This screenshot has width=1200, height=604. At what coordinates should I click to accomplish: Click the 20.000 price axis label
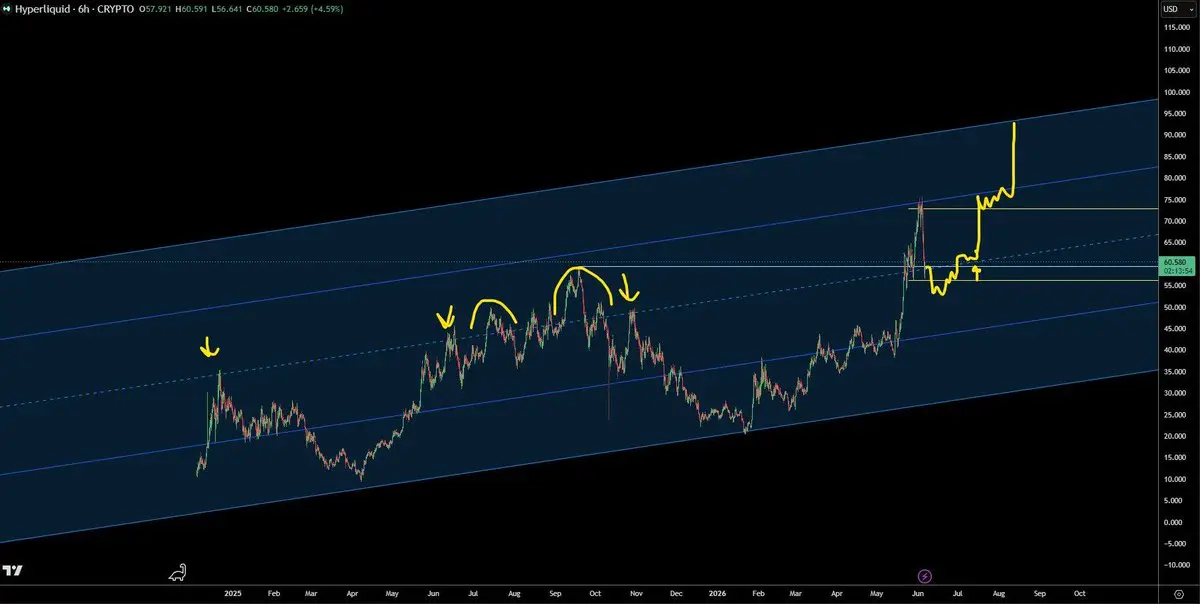pos(1174,436)
